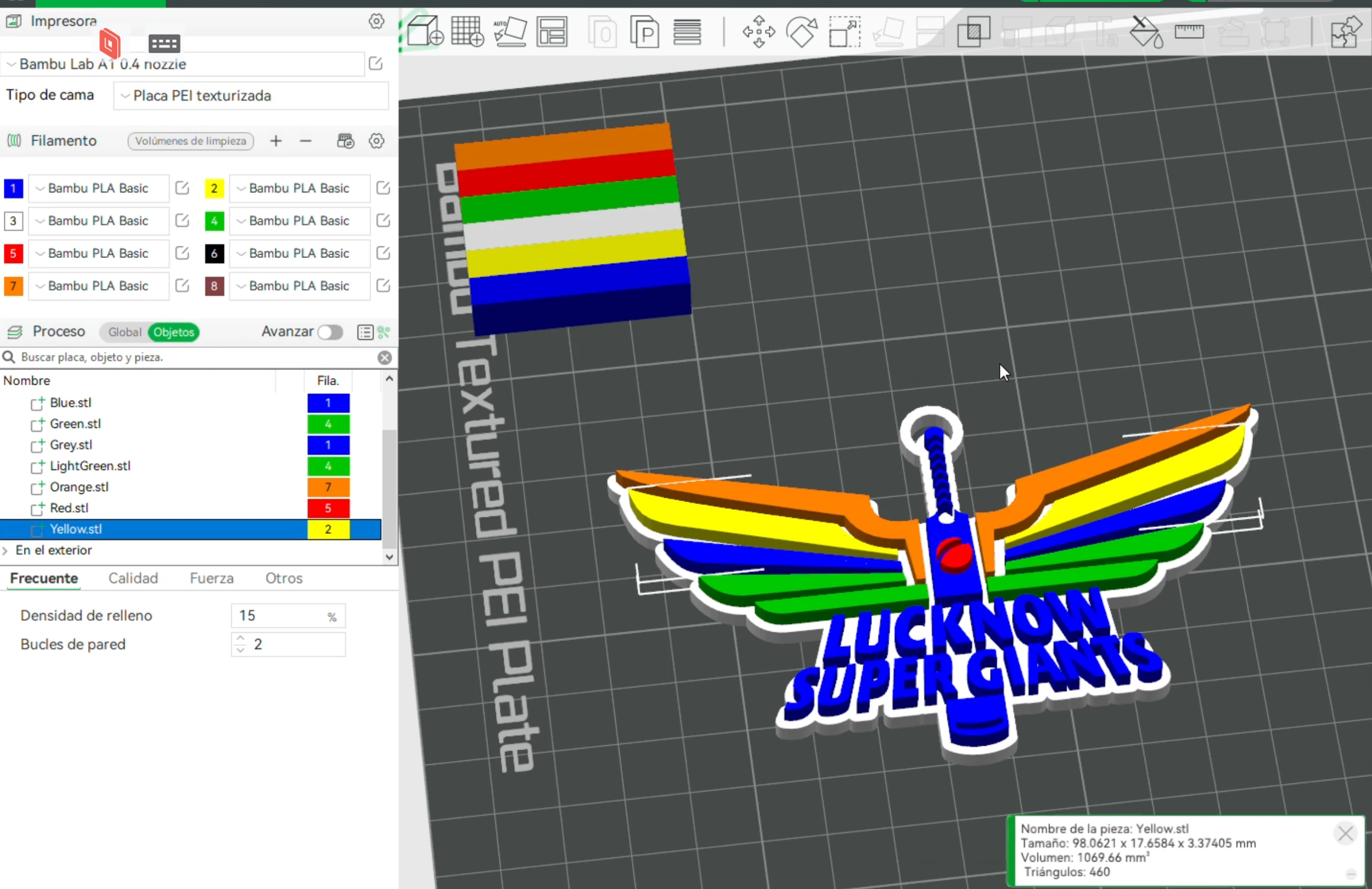Open printer settings gear icon
Viewport: 1372px width, 889px height.
376,21
